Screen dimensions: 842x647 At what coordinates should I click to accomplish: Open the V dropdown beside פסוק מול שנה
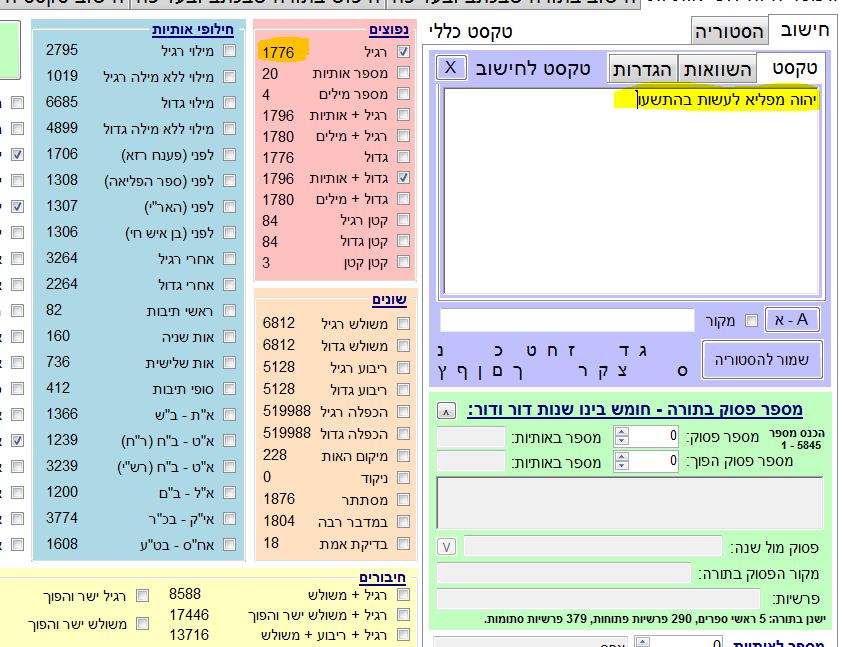coord(447,546)
